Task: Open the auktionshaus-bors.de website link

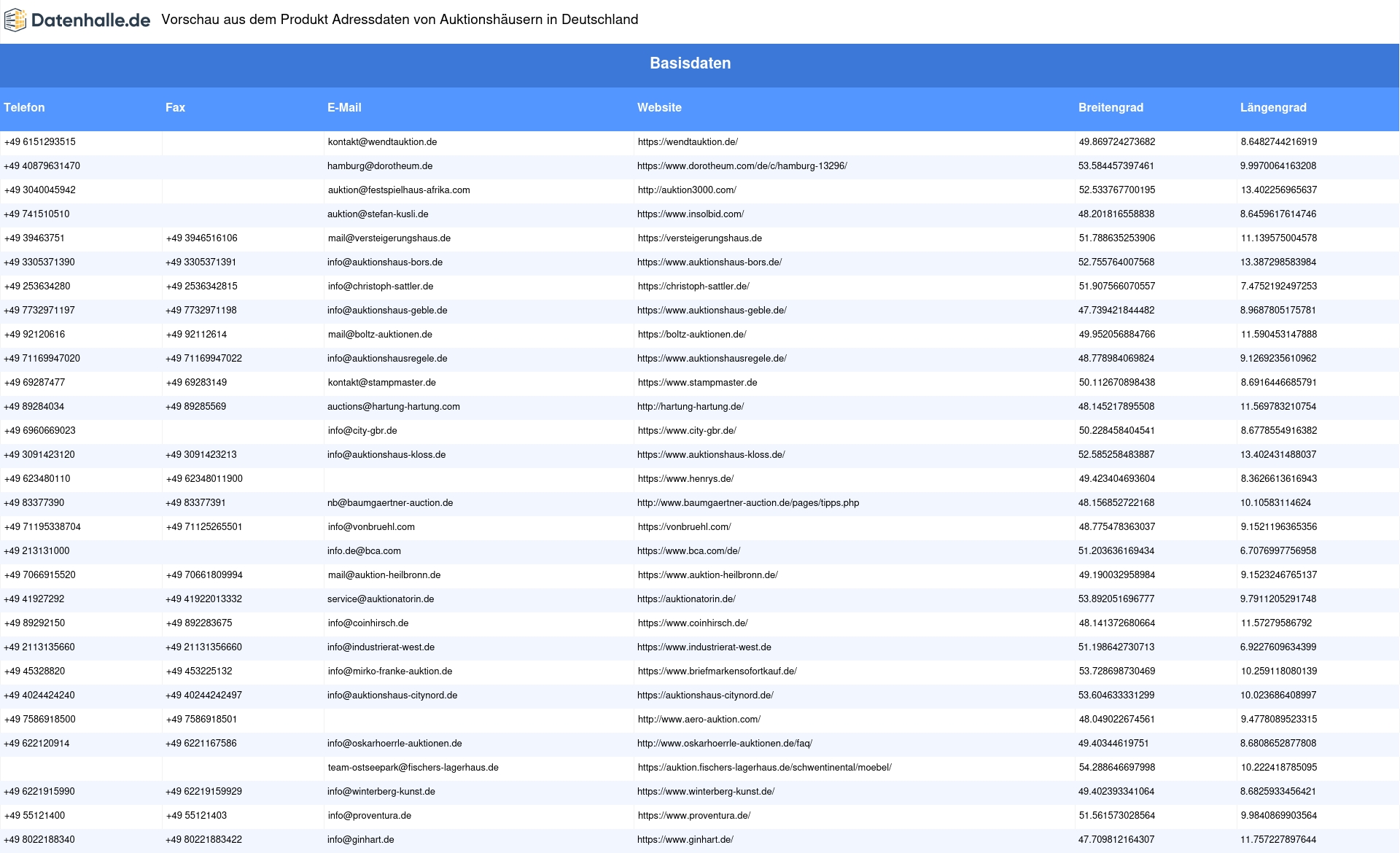Action: tap(709, 262)
